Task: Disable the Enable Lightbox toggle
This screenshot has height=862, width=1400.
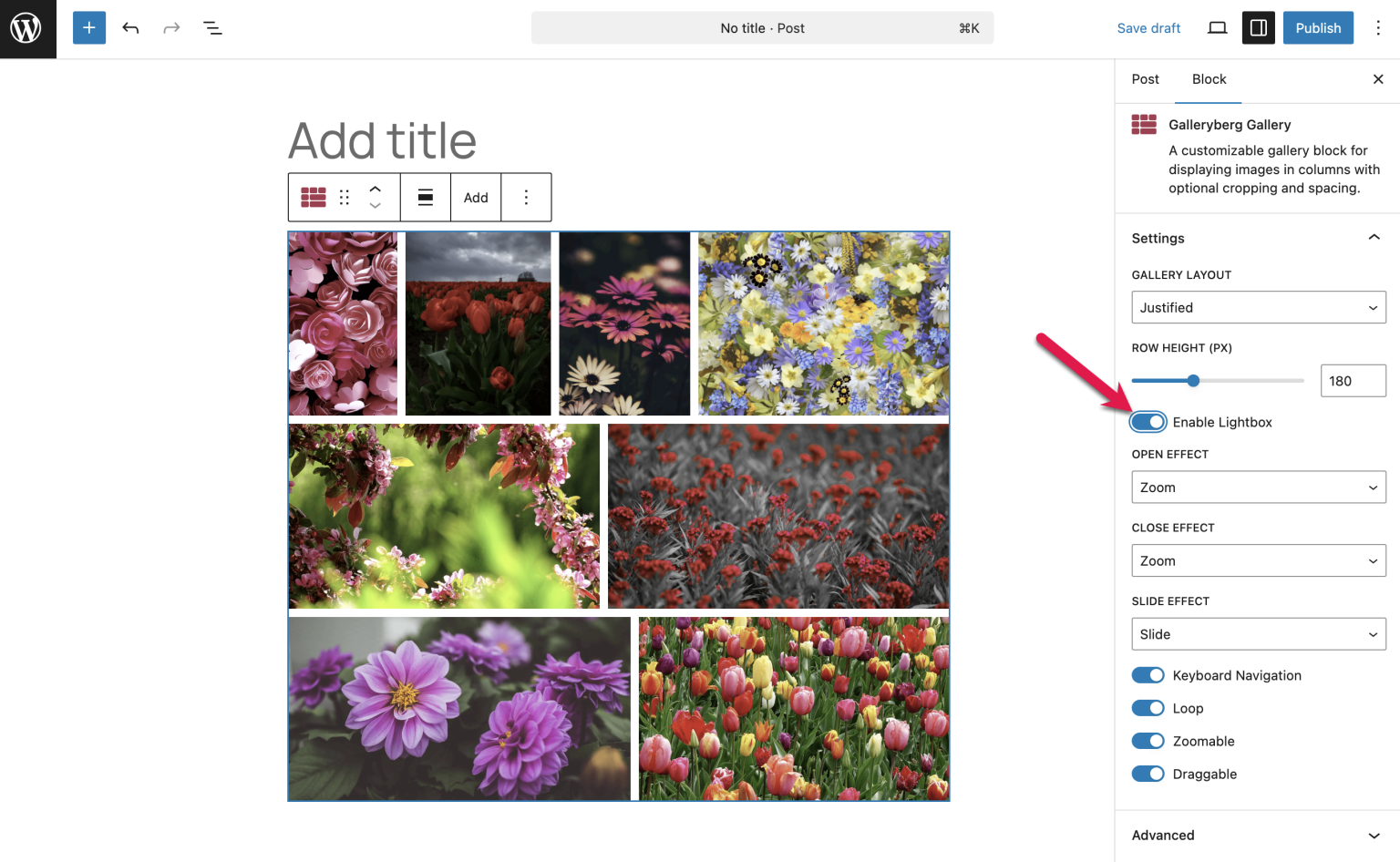Action: [1148, 421]
